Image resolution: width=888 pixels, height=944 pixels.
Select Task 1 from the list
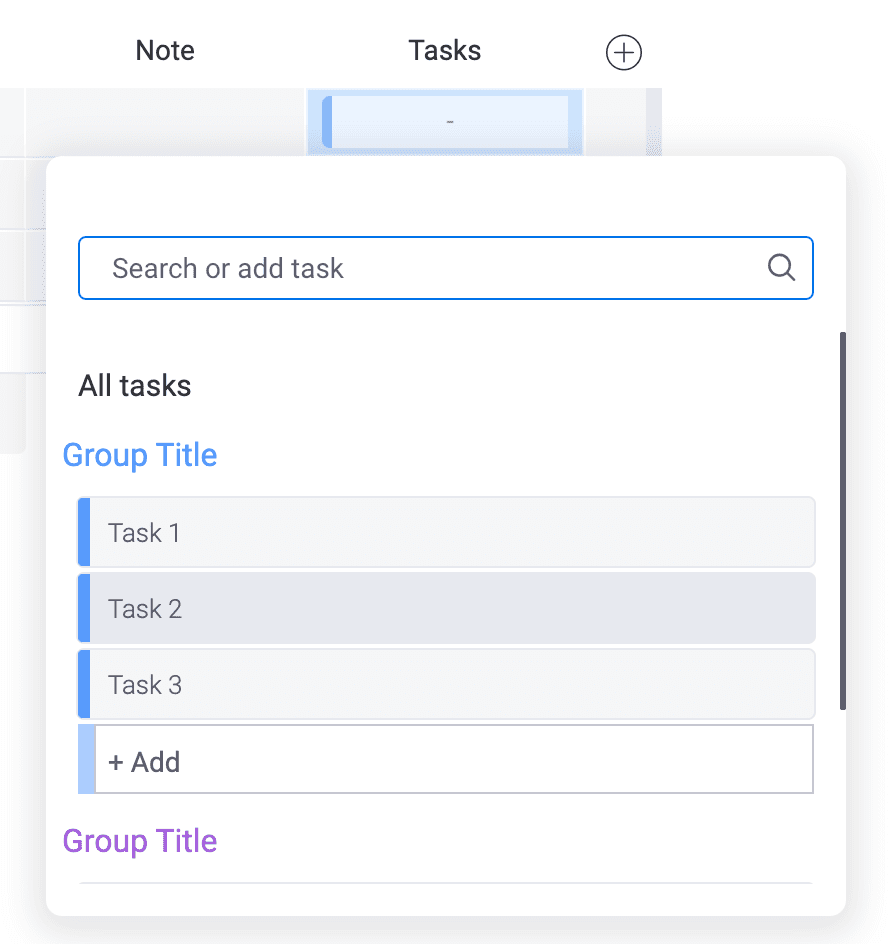446,532
